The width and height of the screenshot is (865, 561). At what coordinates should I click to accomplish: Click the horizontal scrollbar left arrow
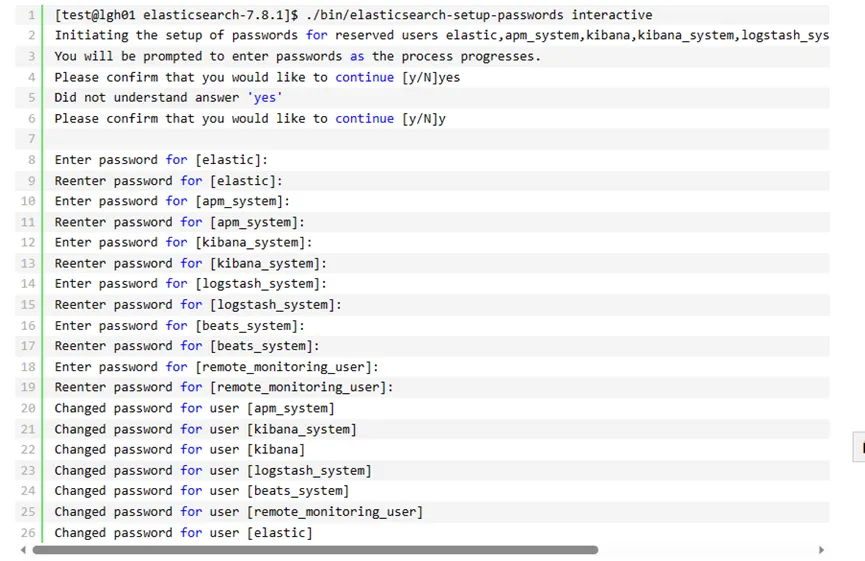tap(23, 550)
